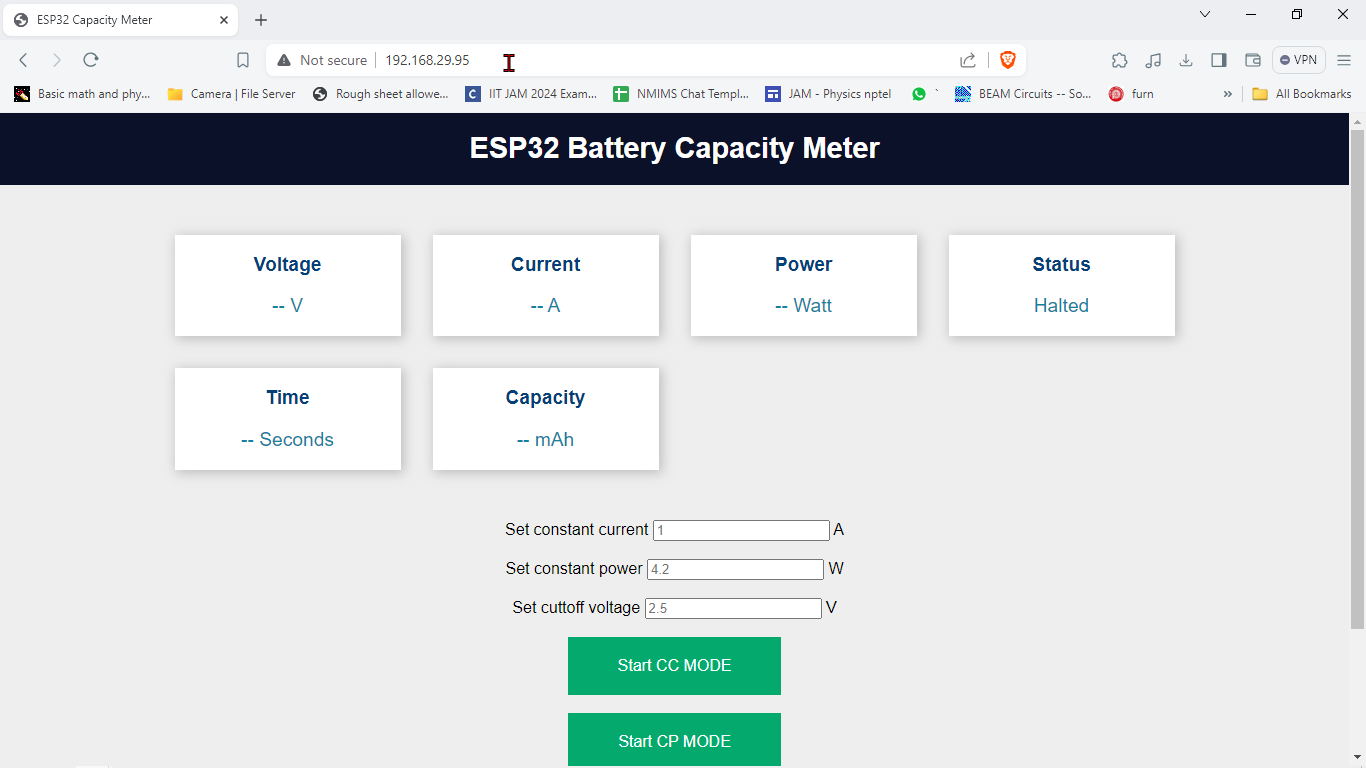Click the Start CP MODE button
1366x768 pixels.
(674, 741)
